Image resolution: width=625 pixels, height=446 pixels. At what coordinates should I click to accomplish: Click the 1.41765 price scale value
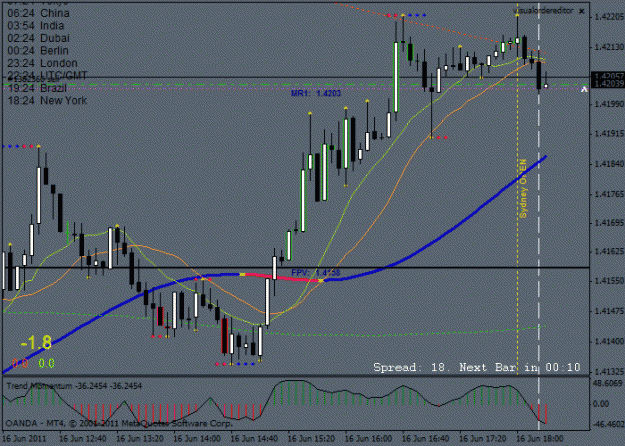[608, 194]
